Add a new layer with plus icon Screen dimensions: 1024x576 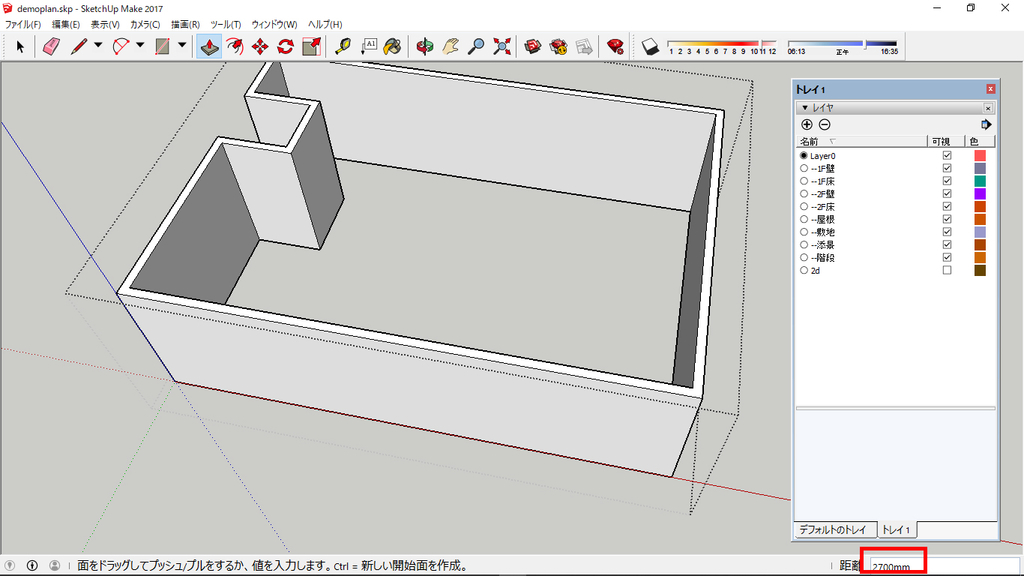[807, 125]
